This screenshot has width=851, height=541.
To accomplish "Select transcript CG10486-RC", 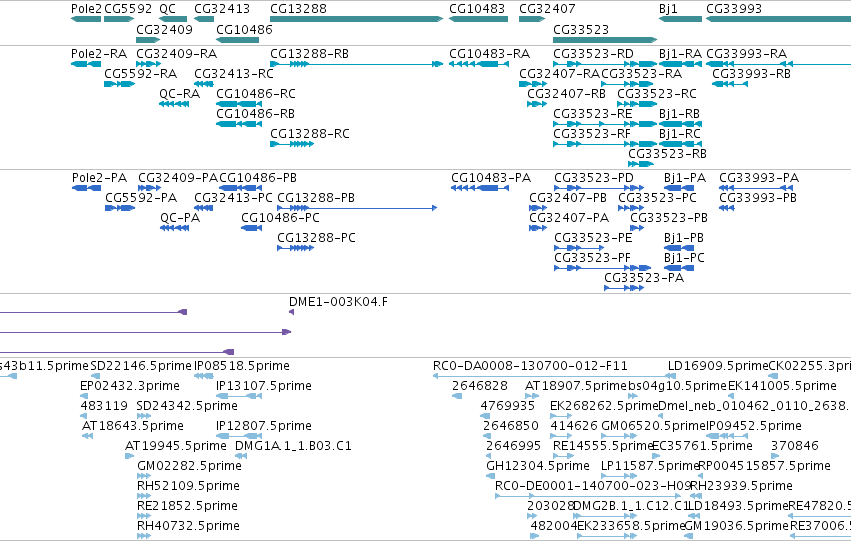I will click(239, 104).
